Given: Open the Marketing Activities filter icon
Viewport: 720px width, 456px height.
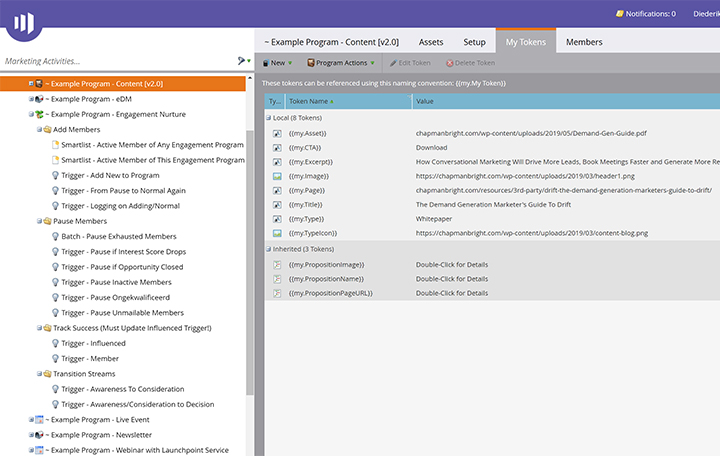Looking at the screenshot, I should point(243,61).
